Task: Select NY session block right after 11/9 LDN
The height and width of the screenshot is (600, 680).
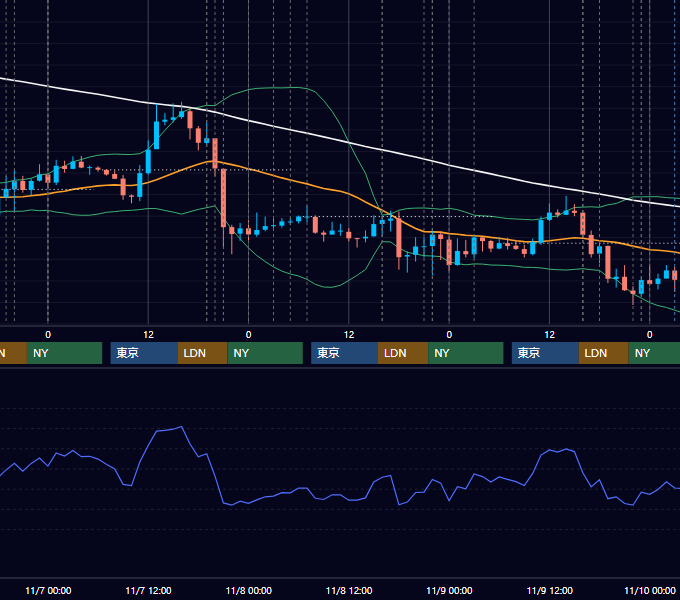Action: pyautogui.click(x=654, y=353)
